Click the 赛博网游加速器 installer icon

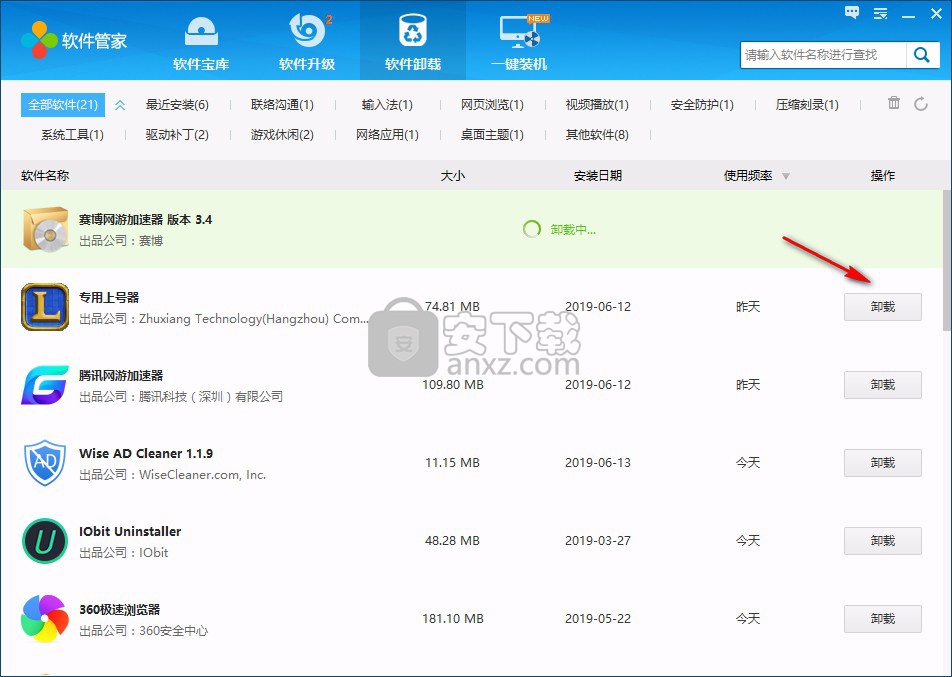tap(46, 229)
